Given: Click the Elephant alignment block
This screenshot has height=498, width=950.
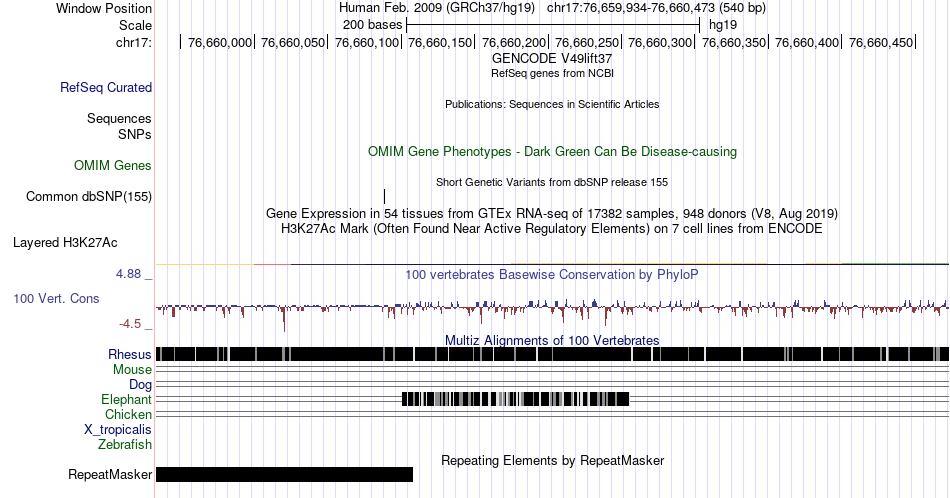Looking at the screenshot, I should (516, 399).
